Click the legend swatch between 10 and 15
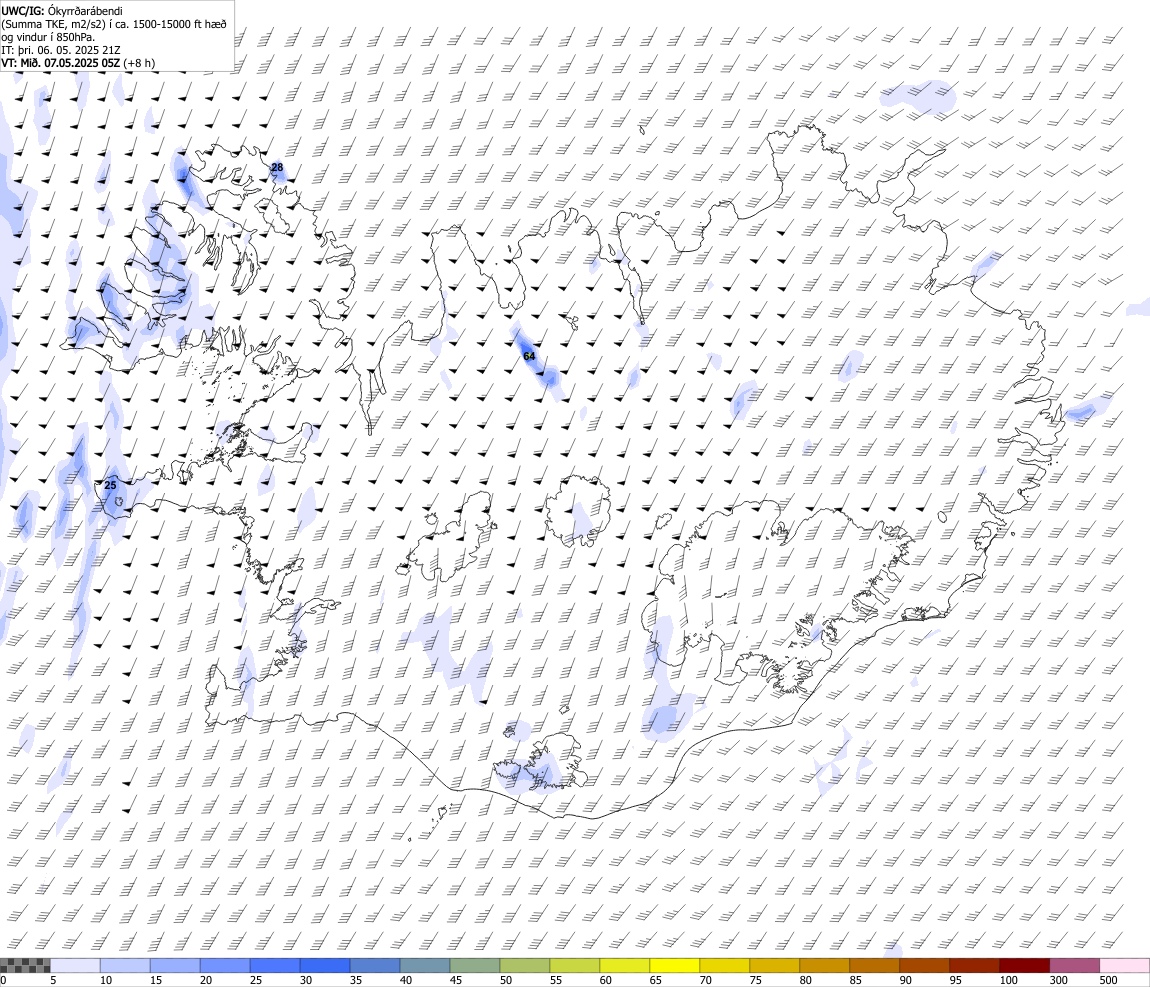Viewport: 1150px width, 987px height. coord(125,965)
